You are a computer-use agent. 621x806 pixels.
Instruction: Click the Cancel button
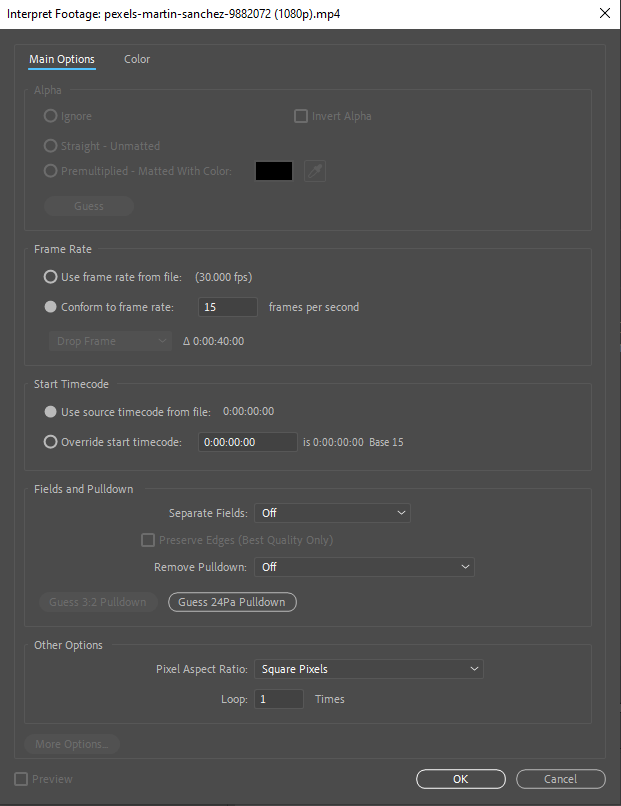[x=561, y=779]
